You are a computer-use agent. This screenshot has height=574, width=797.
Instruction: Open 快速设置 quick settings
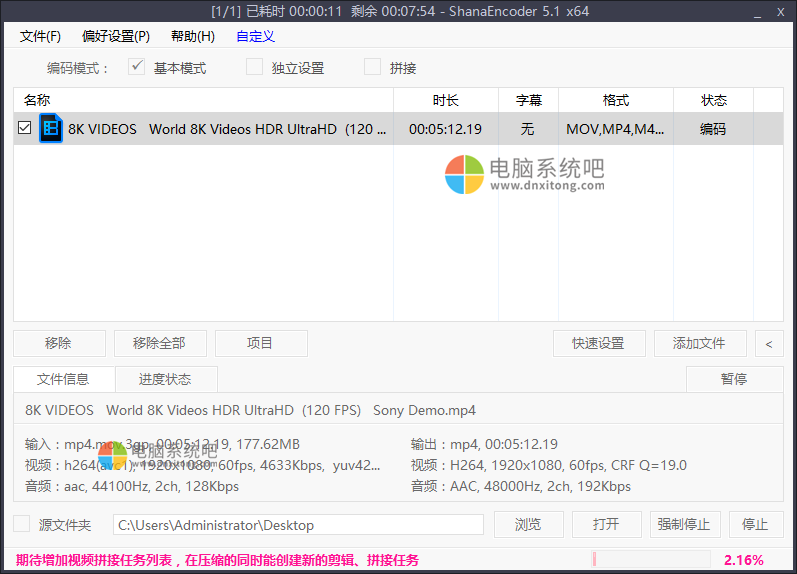[x=599, y=343]
